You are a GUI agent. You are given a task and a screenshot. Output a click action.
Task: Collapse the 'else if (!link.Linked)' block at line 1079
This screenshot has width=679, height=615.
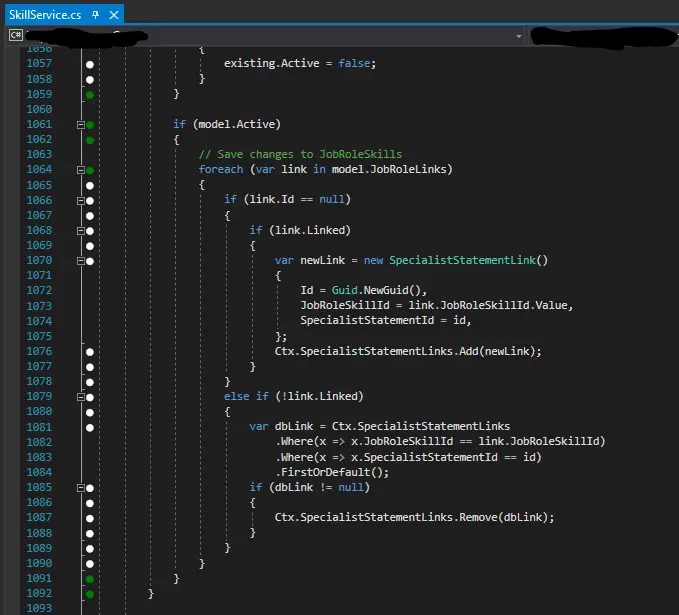click(81, 397)
